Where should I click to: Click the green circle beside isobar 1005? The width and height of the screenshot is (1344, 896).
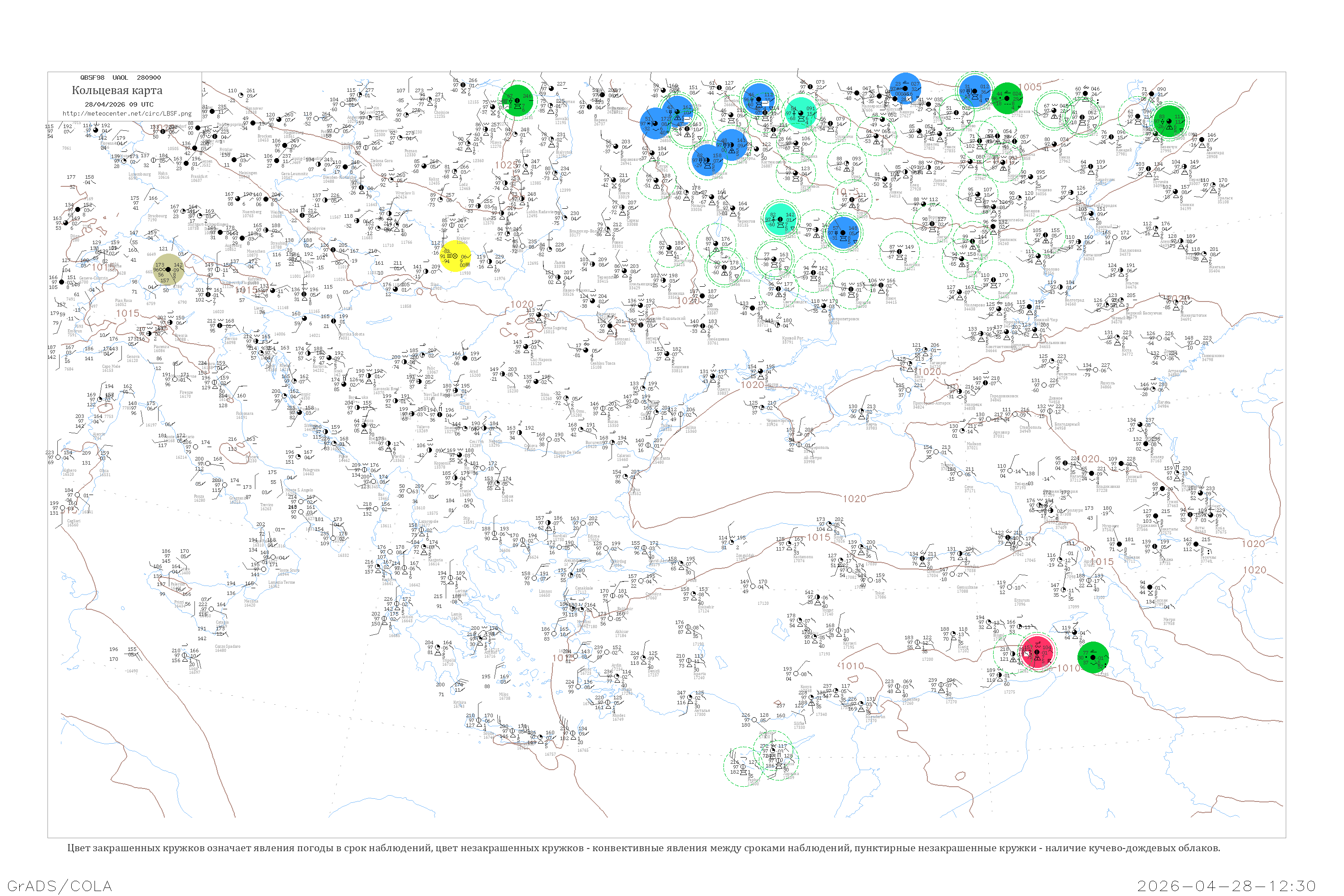click(x=1007, y=98)
